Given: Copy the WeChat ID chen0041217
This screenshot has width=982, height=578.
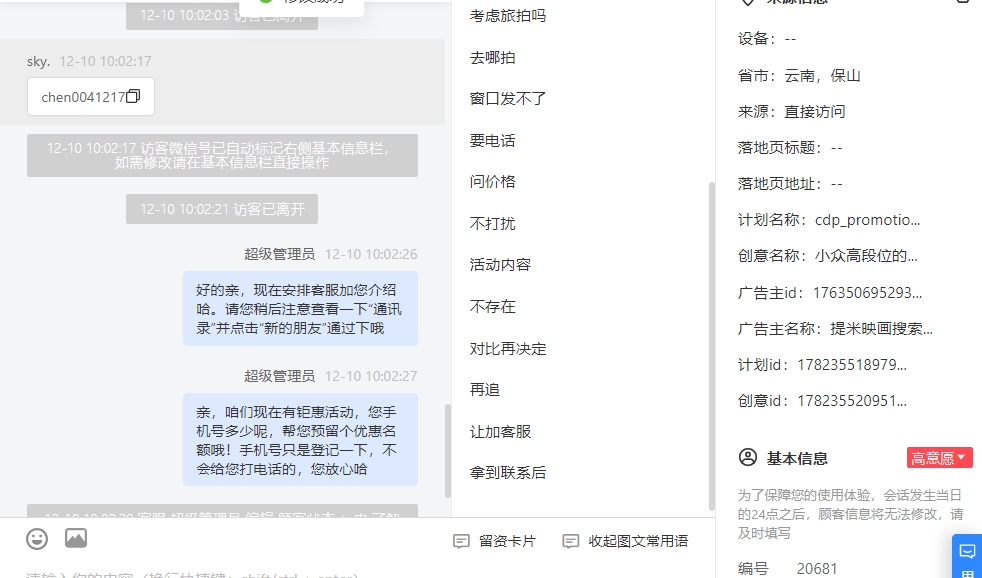Looking at the screenshot, I should [133, 96].
